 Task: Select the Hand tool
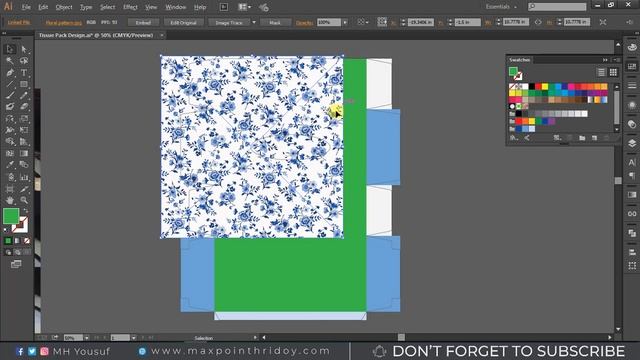(10, 200)
